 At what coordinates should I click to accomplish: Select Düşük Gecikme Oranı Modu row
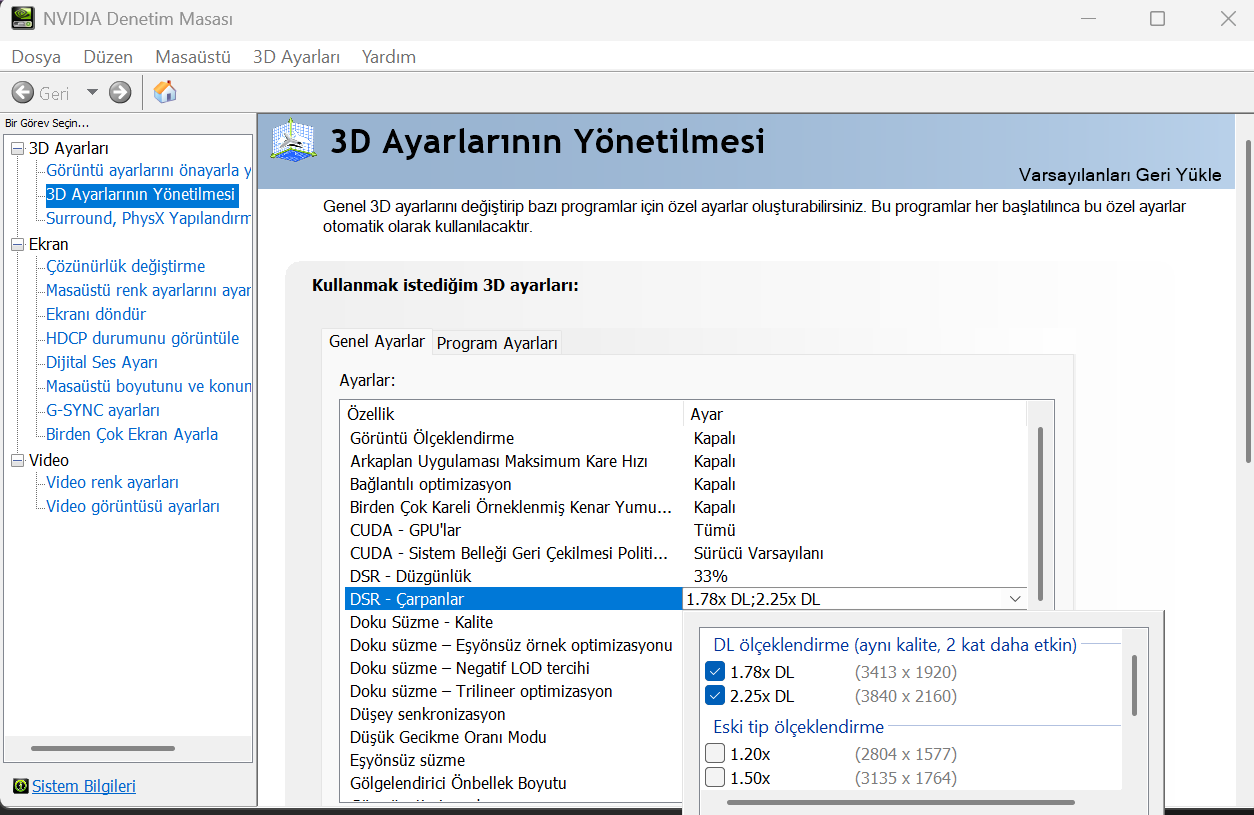click(x=513, y=737)
